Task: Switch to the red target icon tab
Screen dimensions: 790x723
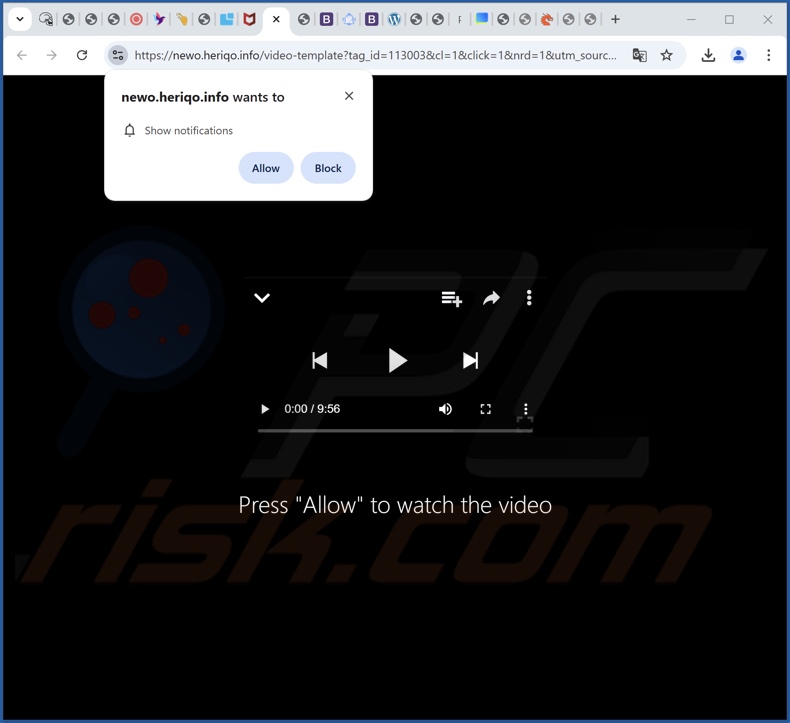Action: (136, 20)
